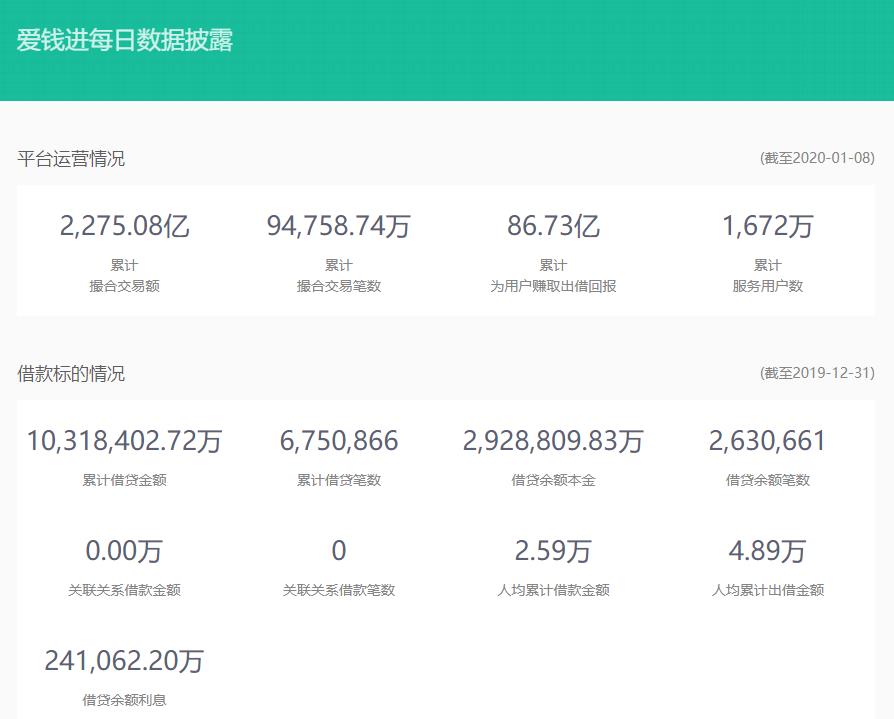Click the value 2,630,661
The image size is (894, 719).
point(767,441)
